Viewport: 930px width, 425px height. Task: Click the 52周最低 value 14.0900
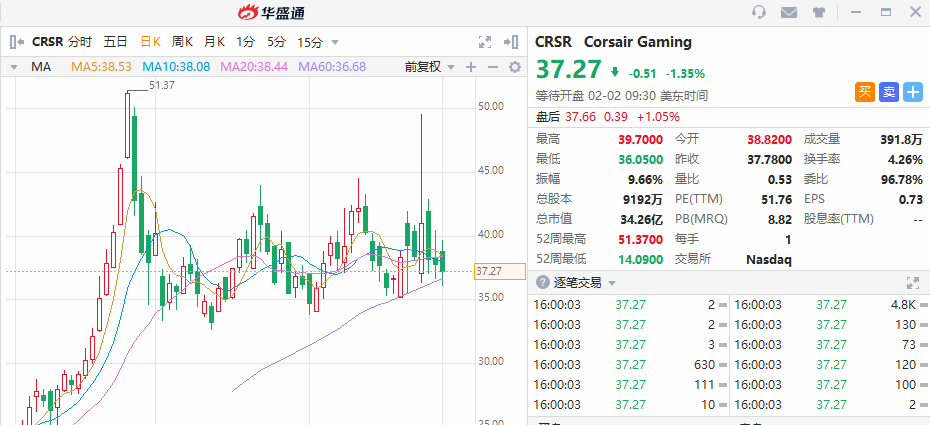[x=641, y=259]
